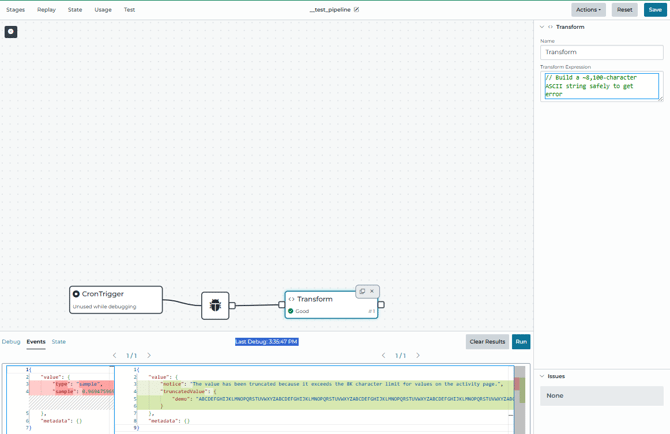
Task: Switch to the Debug tab
Action: tap(11, 342)
